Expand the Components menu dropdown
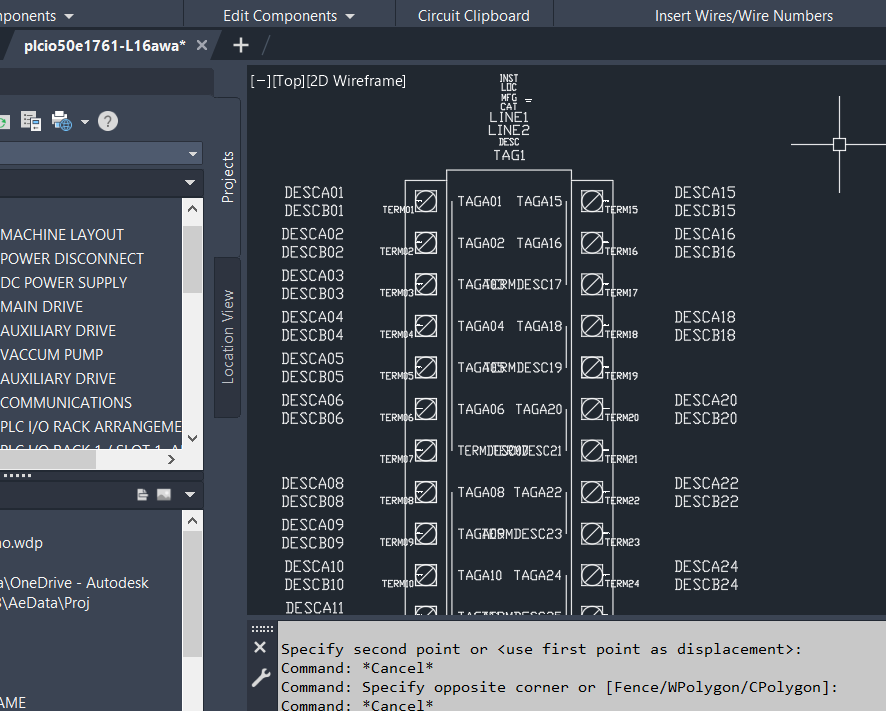Image resolution: width=886 pixels, height=711 pixels. 67,15
